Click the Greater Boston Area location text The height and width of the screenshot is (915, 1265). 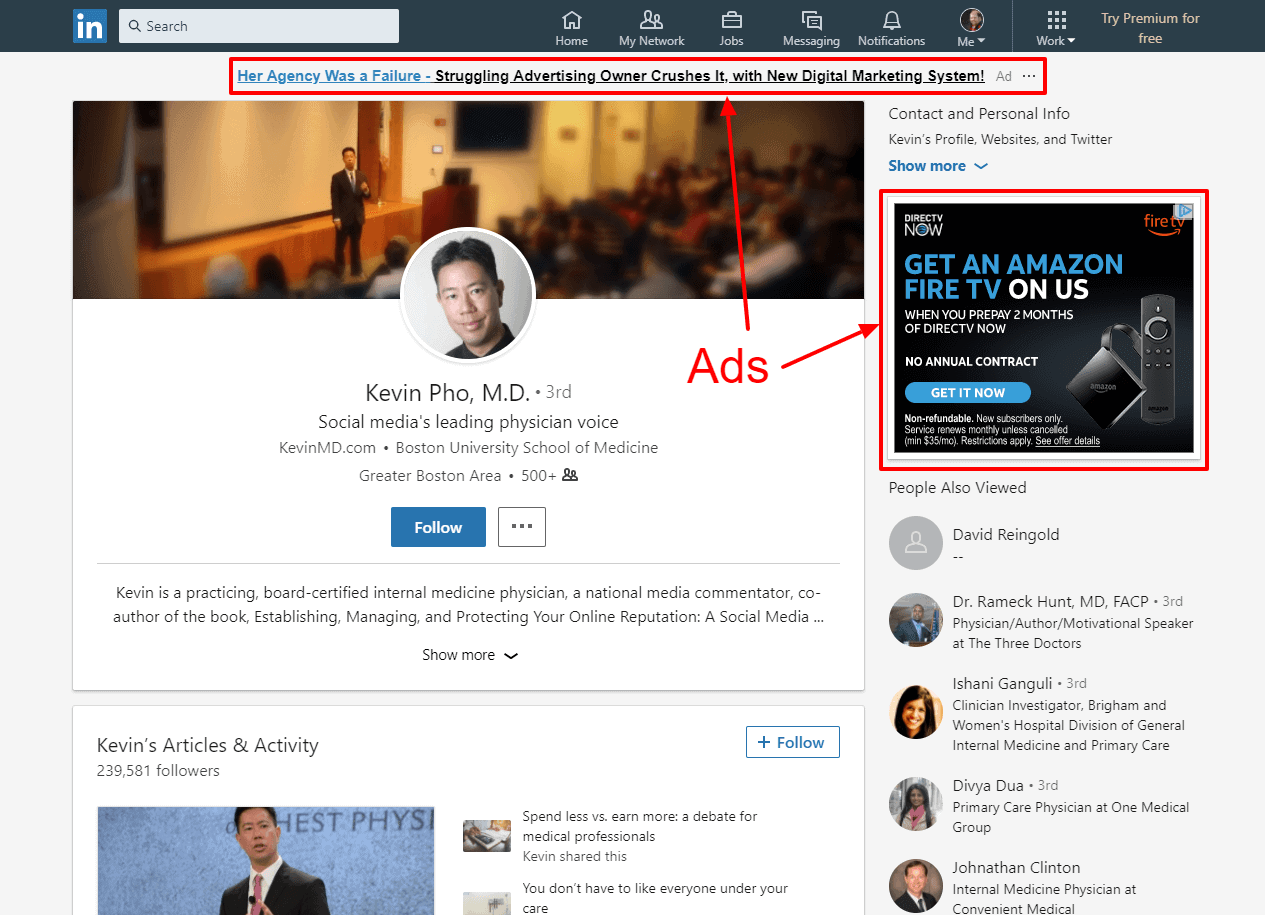(x=430, y=476)
